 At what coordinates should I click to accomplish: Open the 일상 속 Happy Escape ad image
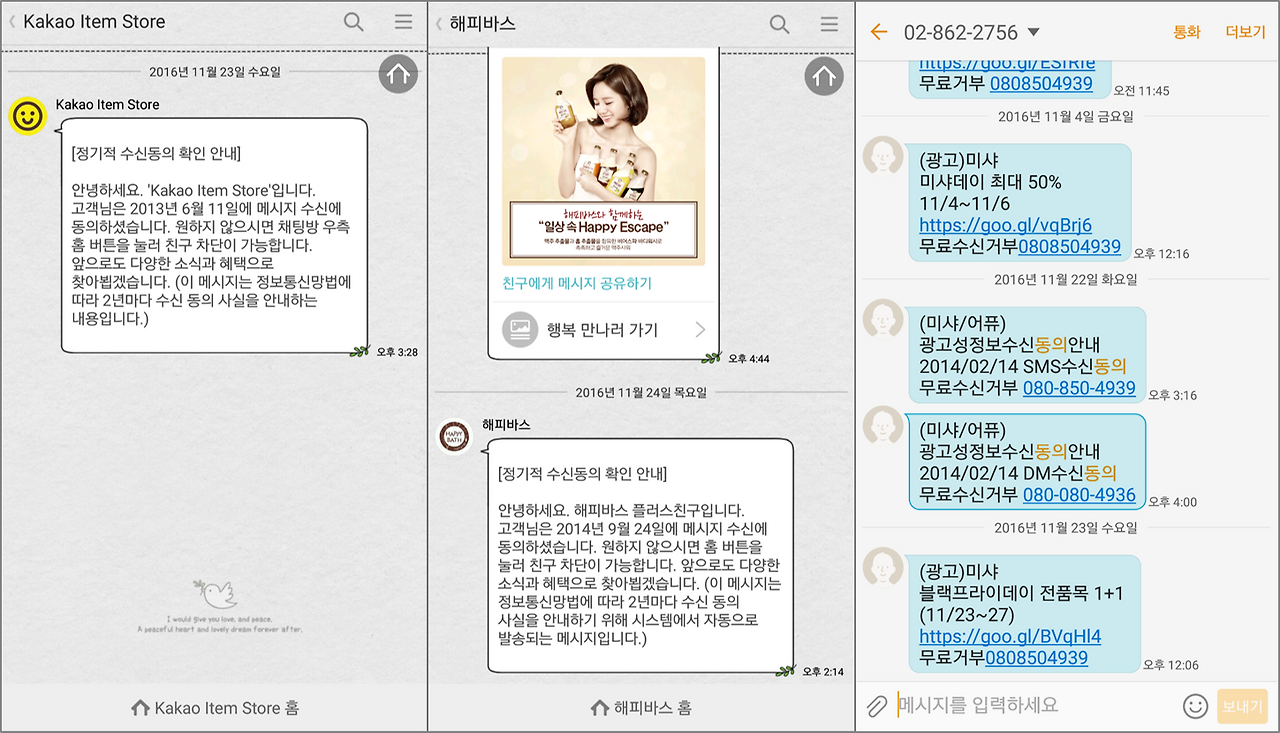pyautogui.click(x=603, y=161)
